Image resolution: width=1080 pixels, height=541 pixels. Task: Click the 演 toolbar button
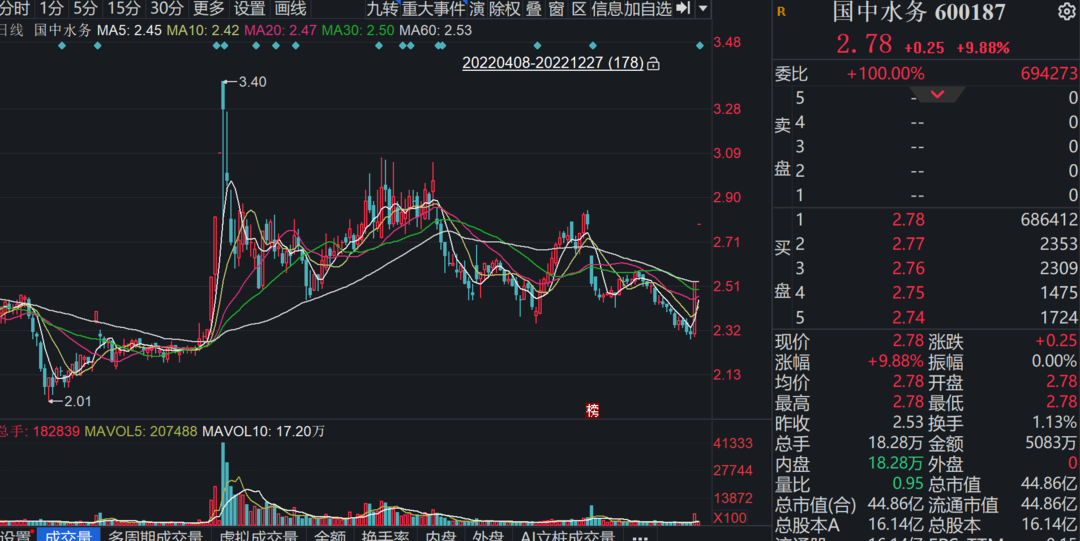[x=477, y=8]
